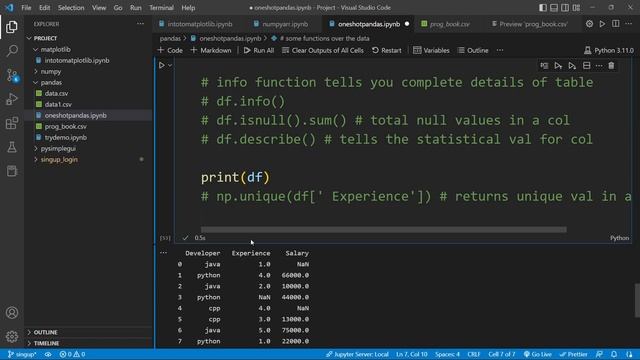Open the Accounts icon in activity bar

click(x=12, y=313)
